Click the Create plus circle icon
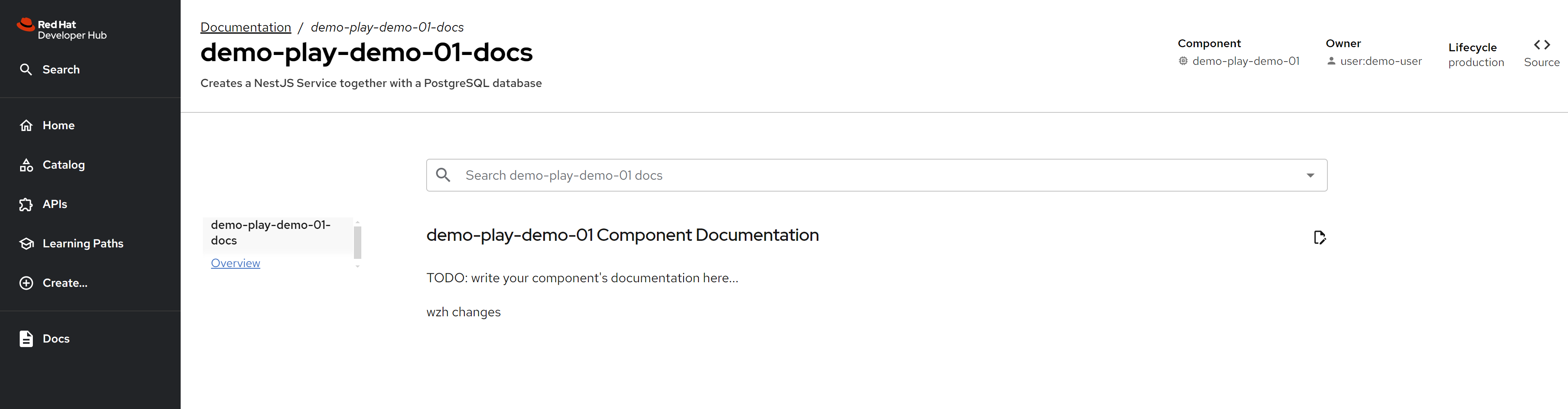The width and height of the screenshot is (1568, 409). (x=26, y=283)
